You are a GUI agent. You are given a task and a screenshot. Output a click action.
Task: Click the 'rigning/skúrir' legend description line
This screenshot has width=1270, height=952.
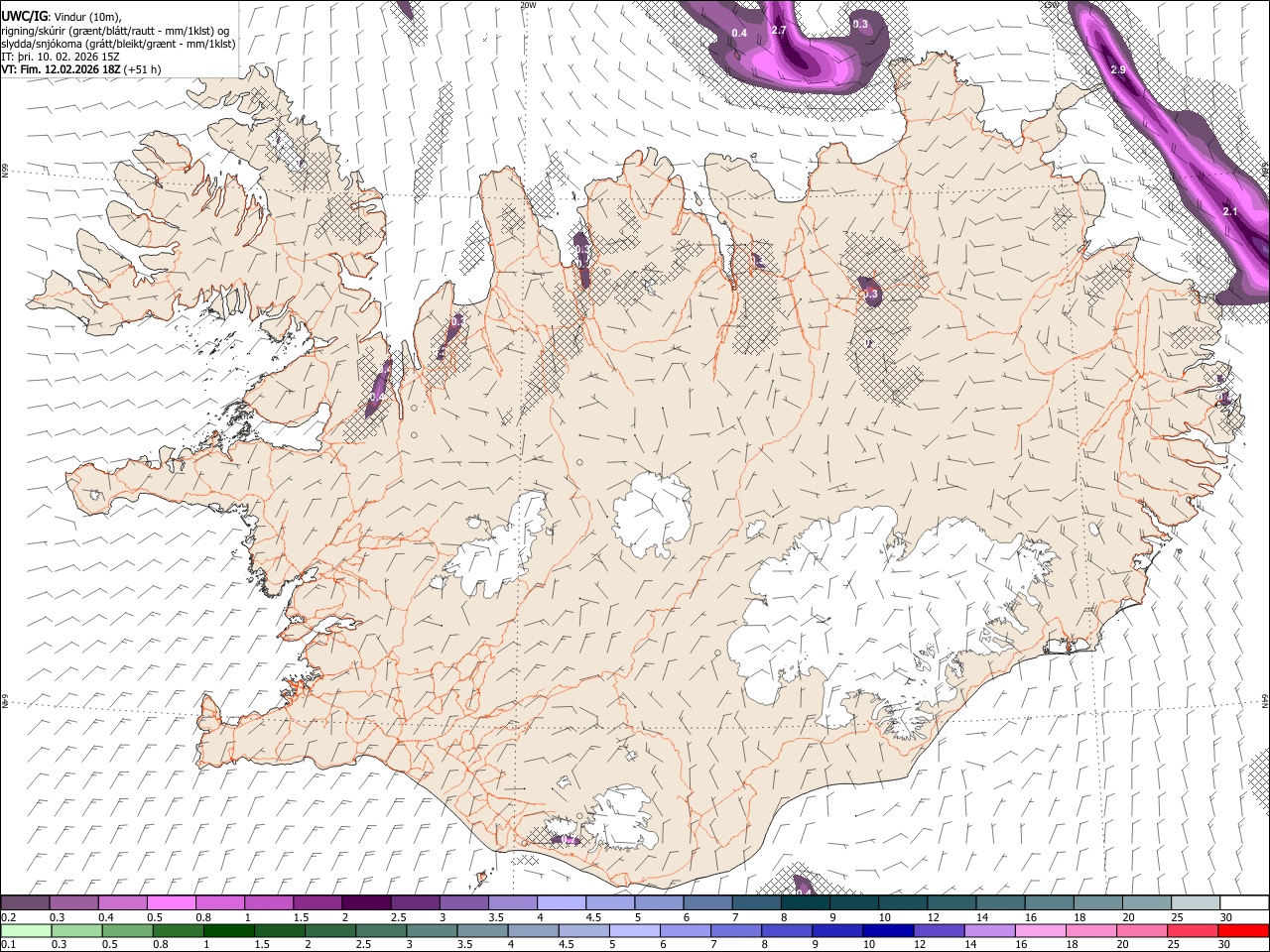pos(115,31)
